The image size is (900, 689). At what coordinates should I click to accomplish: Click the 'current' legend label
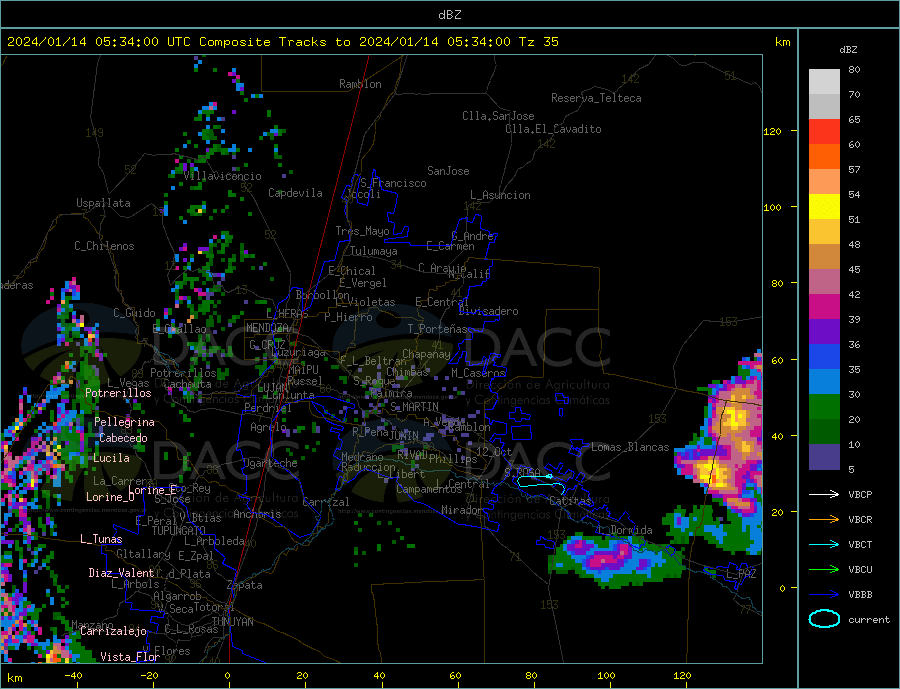869,620
